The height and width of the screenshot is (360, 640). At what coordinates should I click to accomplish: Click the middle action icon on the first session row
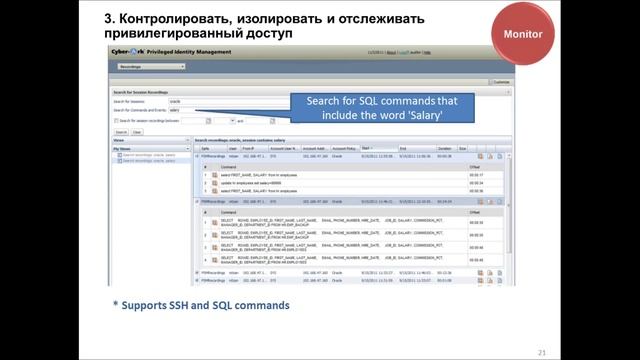[490, 156]
